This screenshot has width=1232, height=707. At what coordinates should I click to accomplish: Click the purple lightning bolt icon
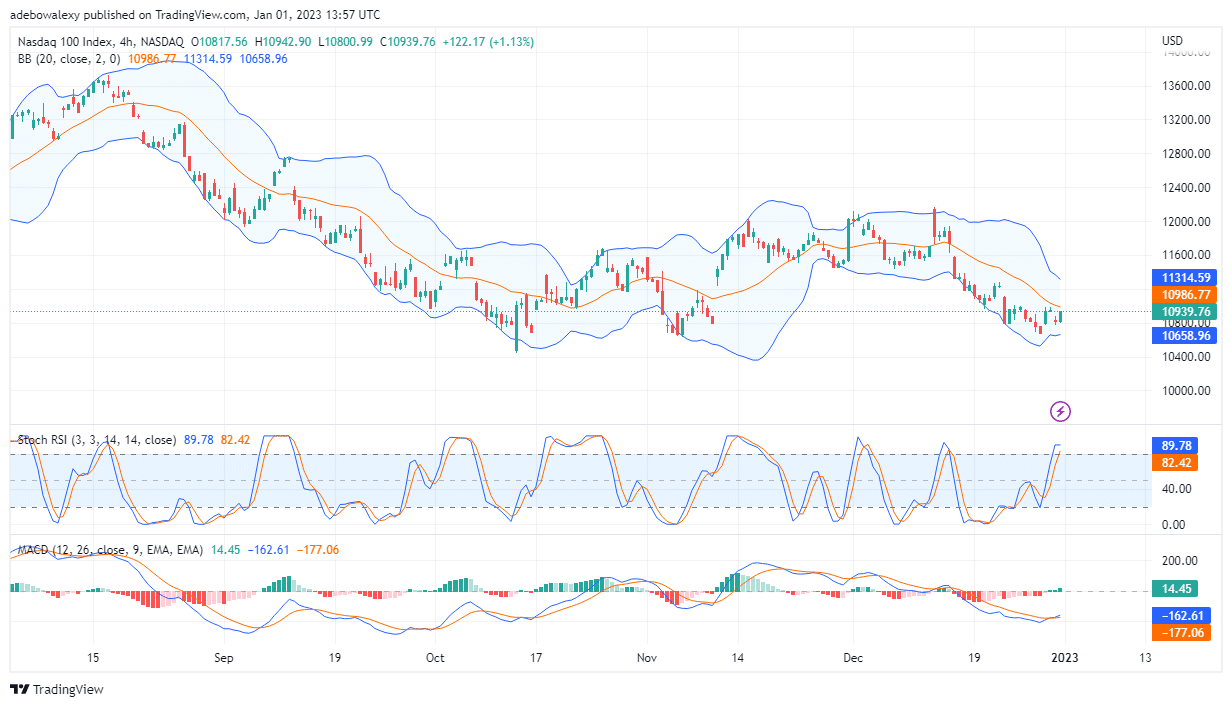click(1061, 411)
